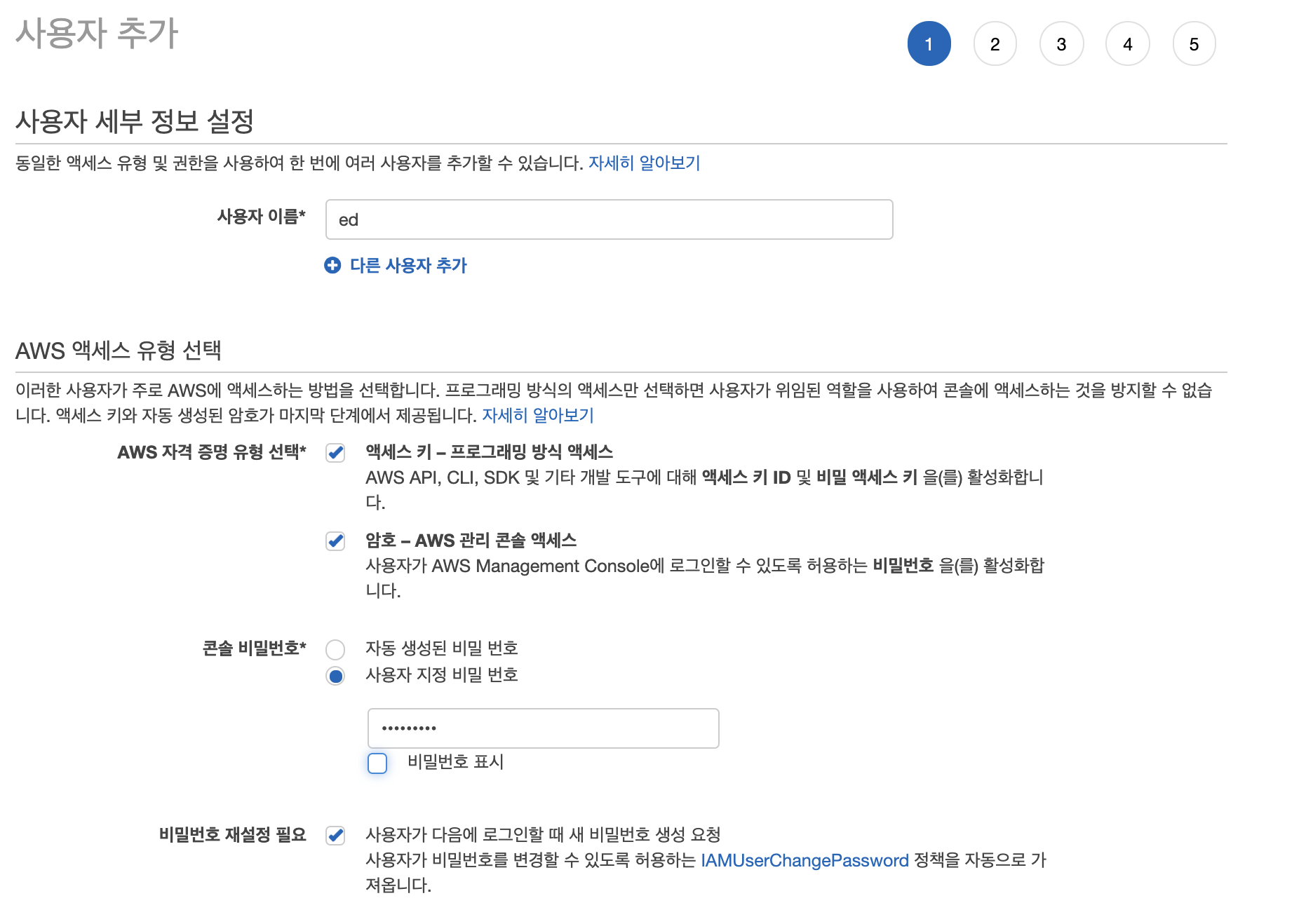The width and height of the screenshot is (1313, 924).
Task: Click 사용자가 다음에 로그인할 때 새 비밀번호 생성 요청 text
Action: [544, 834]
